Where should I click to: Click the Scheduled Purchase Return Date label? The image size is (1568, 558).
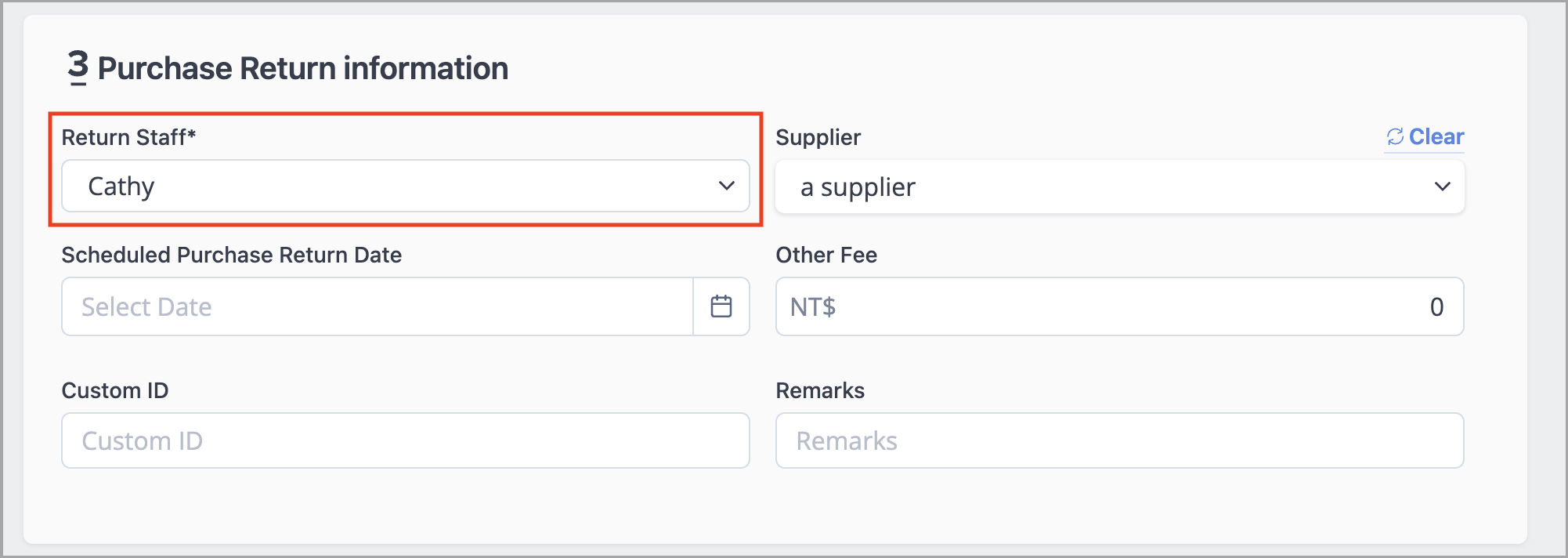(x=232, y=255)
